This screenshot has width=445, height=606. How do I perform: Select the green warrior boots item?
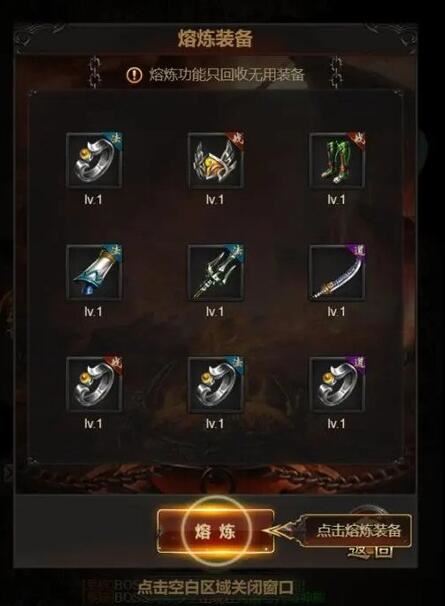click(x=338, y=160)
